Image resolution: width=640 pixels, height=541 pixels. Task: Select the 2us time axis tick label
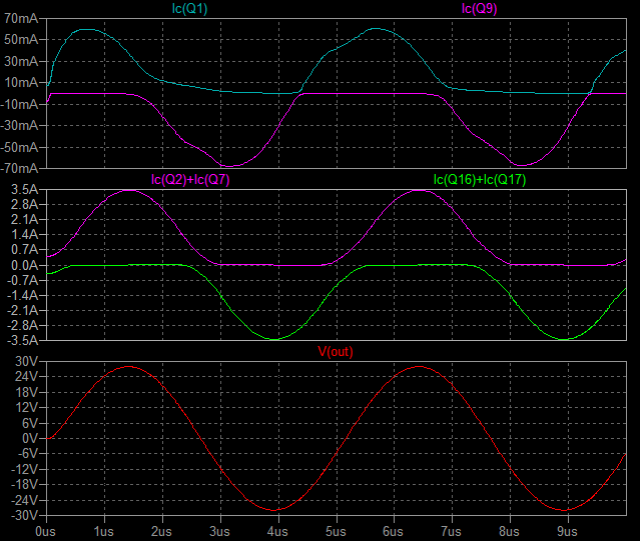coord(161,531)
